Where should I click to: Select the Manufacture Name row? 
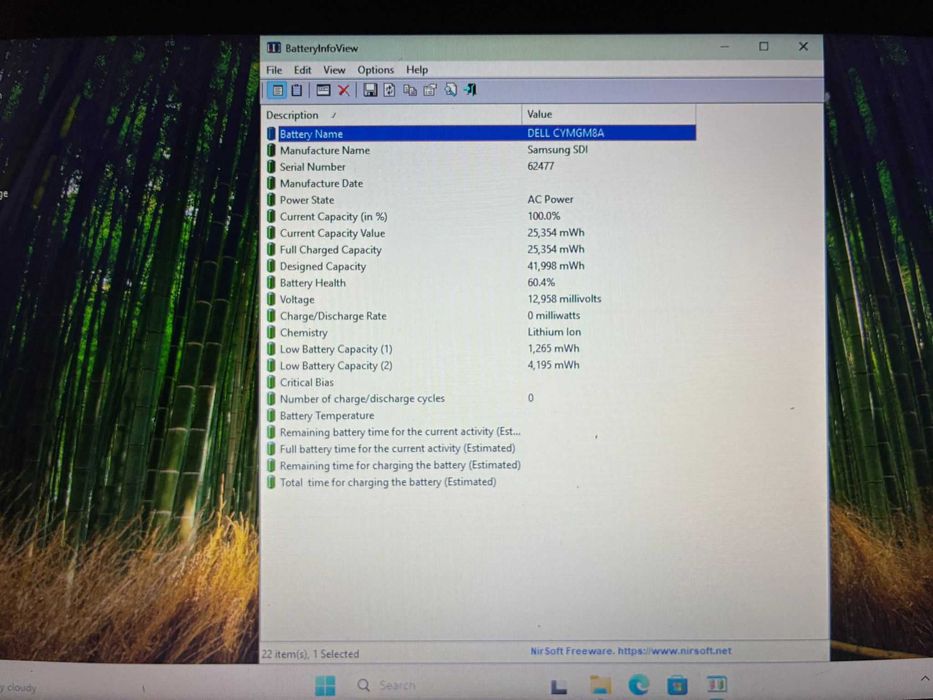(x=480, y=150)
